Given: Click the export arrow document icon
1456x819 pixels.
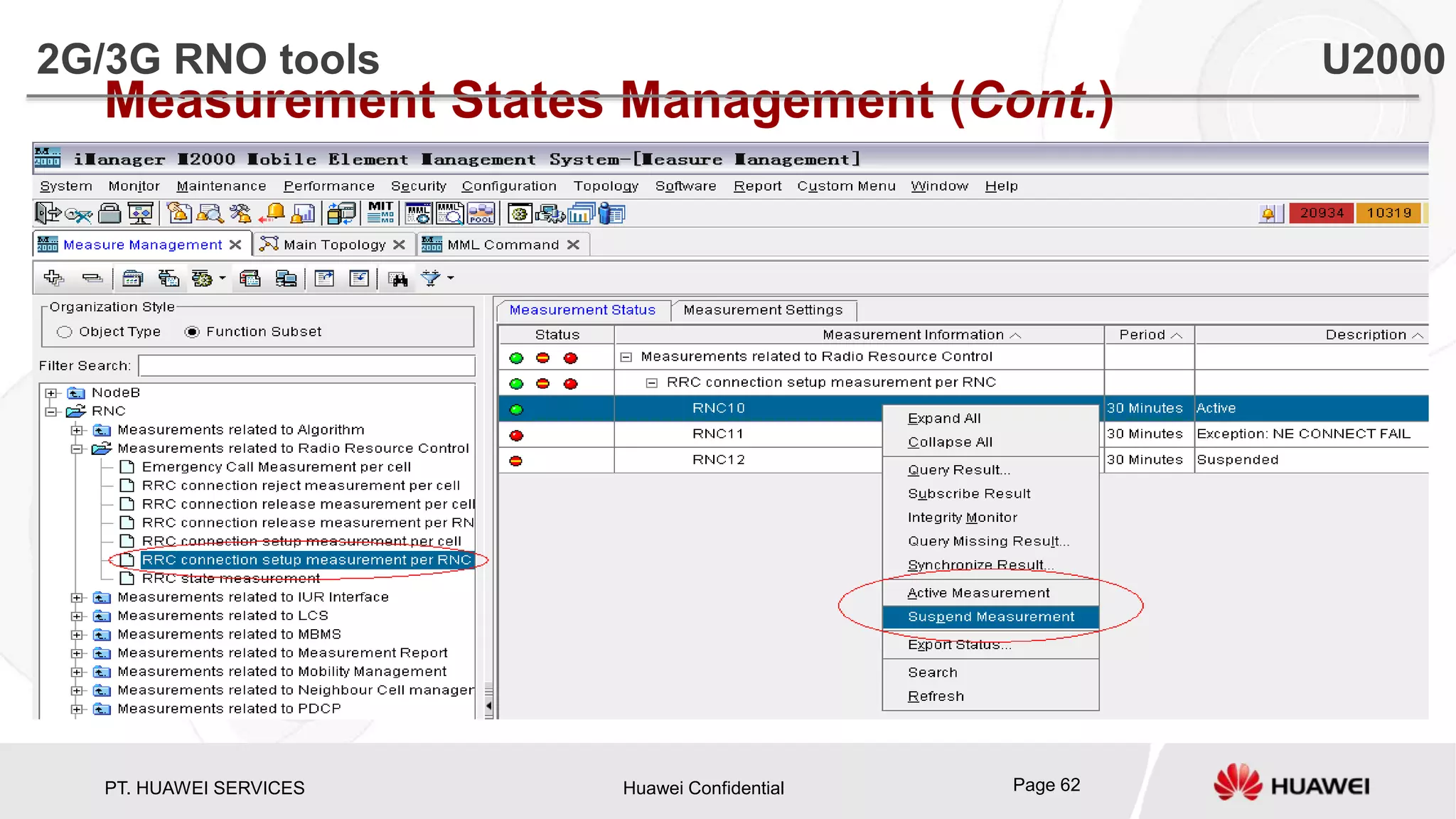Looking at the screenshot, I should click(x=325, y=278).
